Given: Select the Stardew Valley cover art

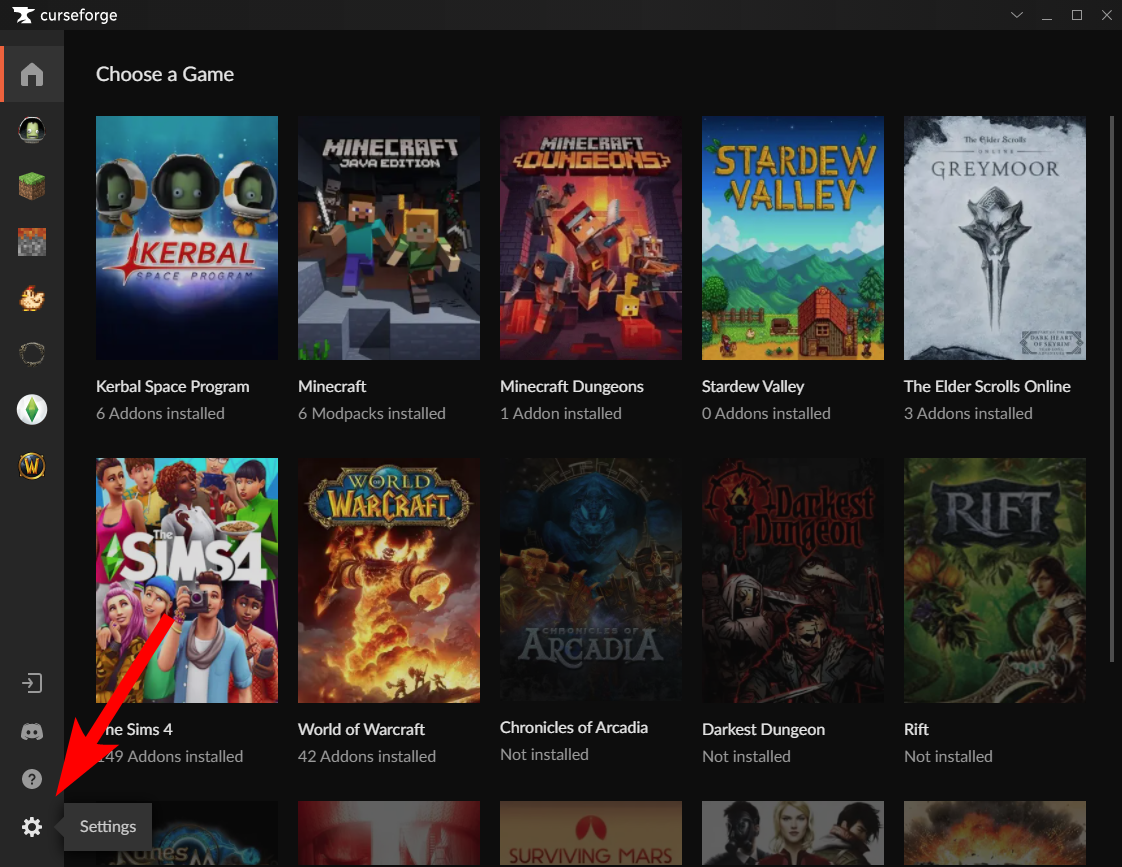Looking at the screenshot, I should (793, 237).
